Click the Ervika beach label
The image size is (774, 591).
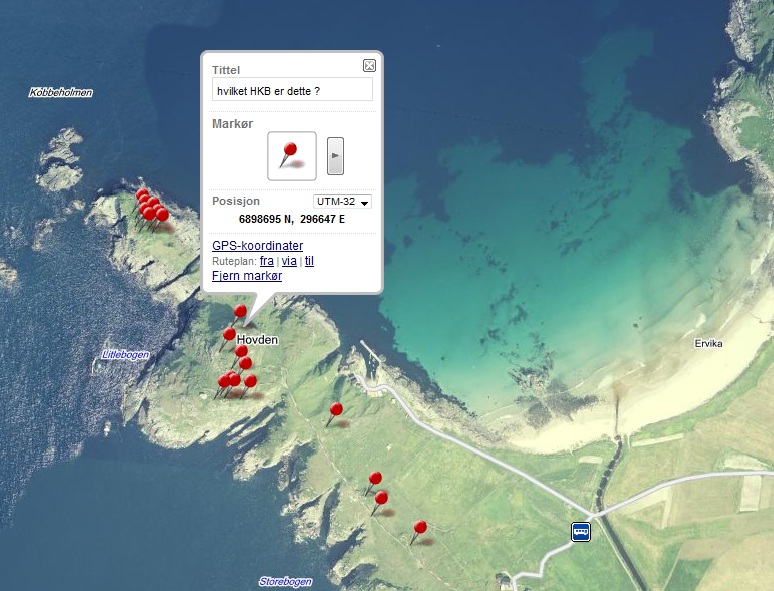tap(708, 344)
